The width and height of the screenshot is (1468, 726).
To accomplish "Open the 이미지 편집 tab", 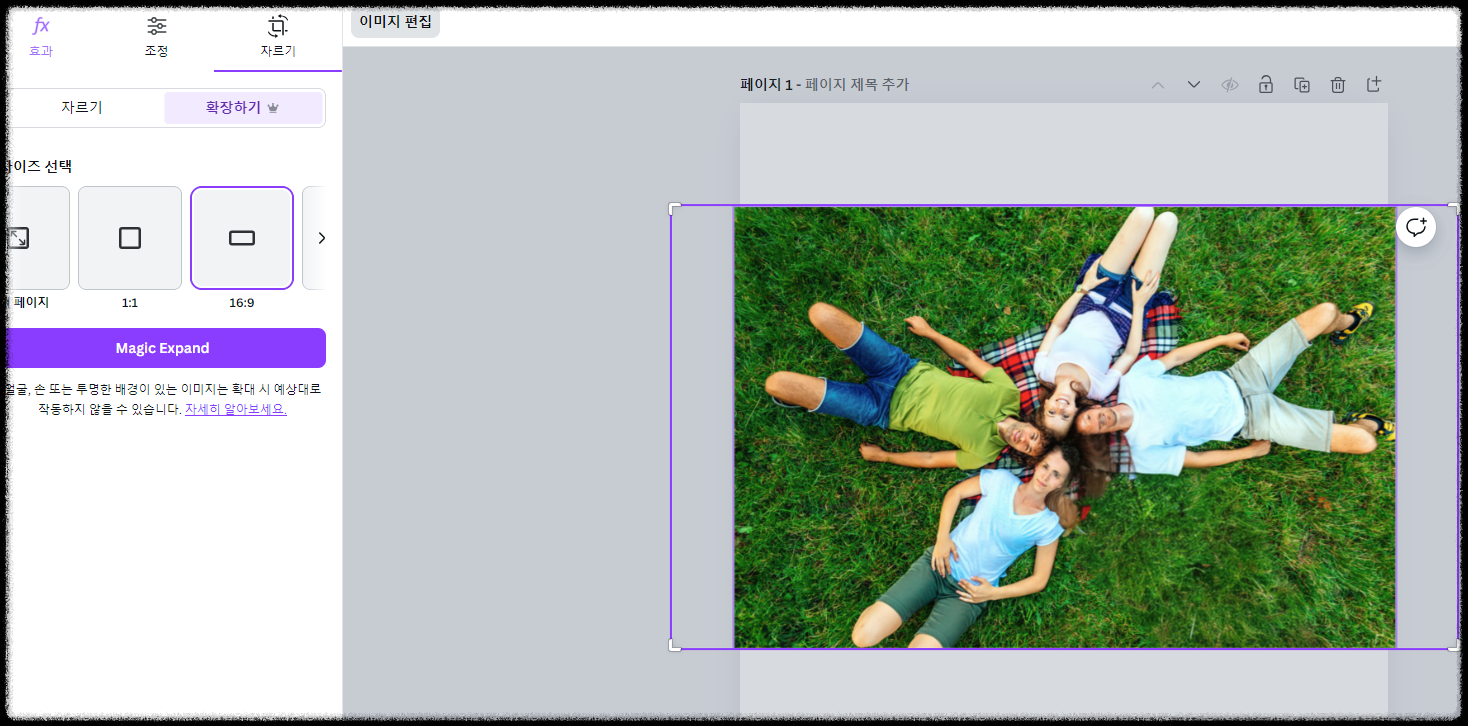I will coord(394,23).
